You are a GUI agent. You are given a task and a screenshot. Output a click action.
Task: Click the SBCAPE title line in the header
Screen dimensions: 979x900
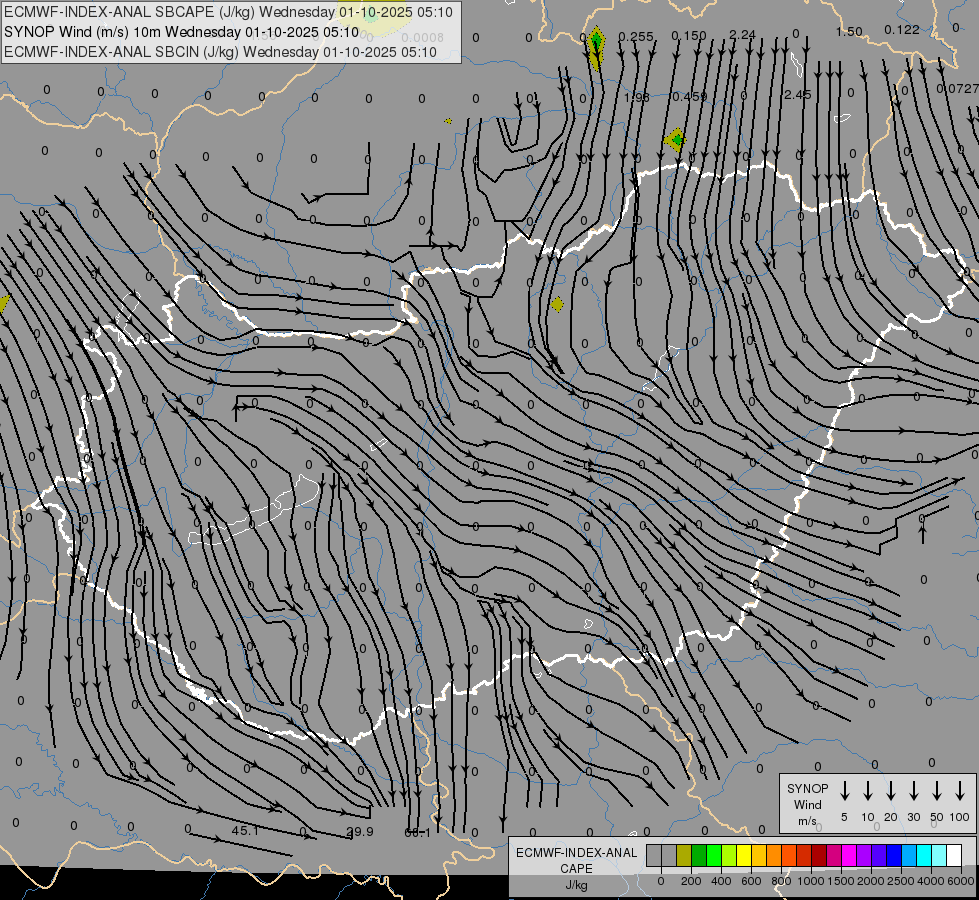(x=228, y=12)
